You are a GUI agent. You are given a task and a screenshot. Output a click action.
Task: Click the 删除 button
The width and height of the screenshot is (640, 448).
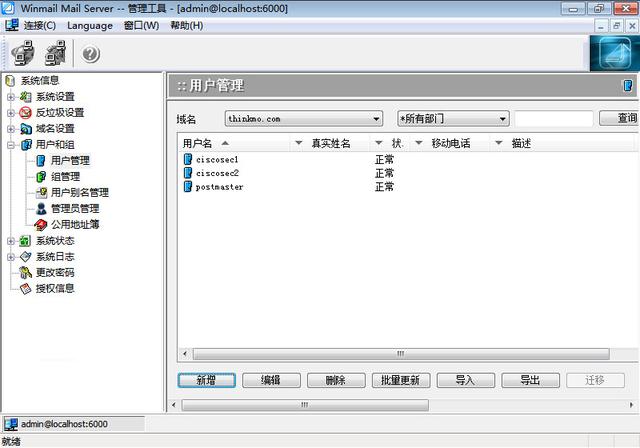point(336,380)
